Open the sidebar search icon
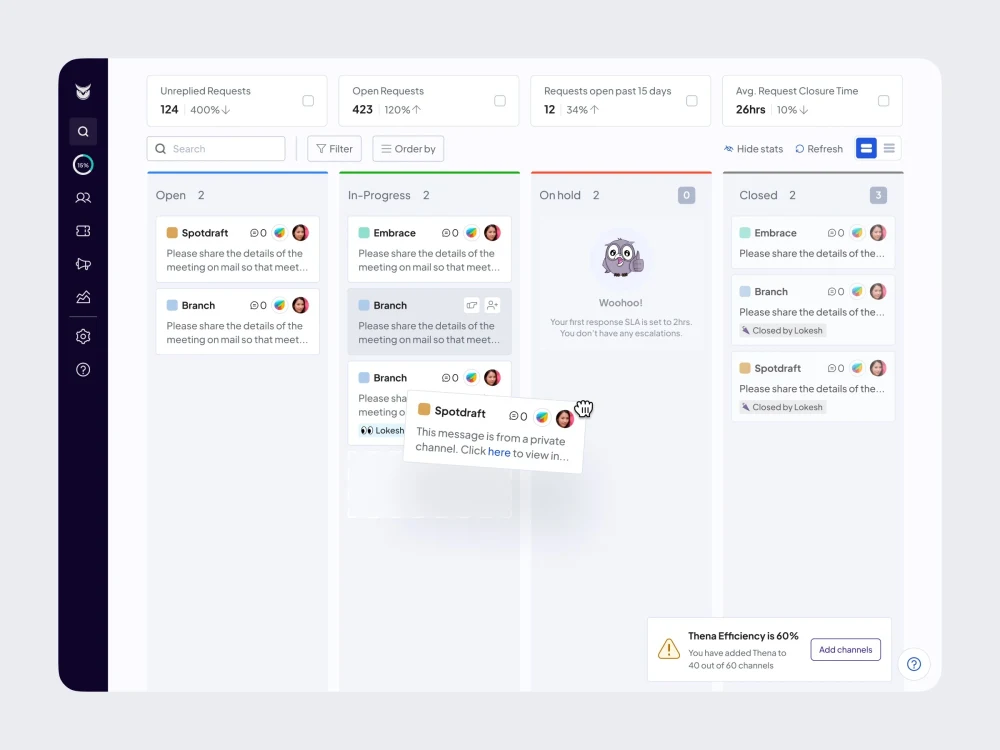Screen dimensions: 1000x750 83,131
